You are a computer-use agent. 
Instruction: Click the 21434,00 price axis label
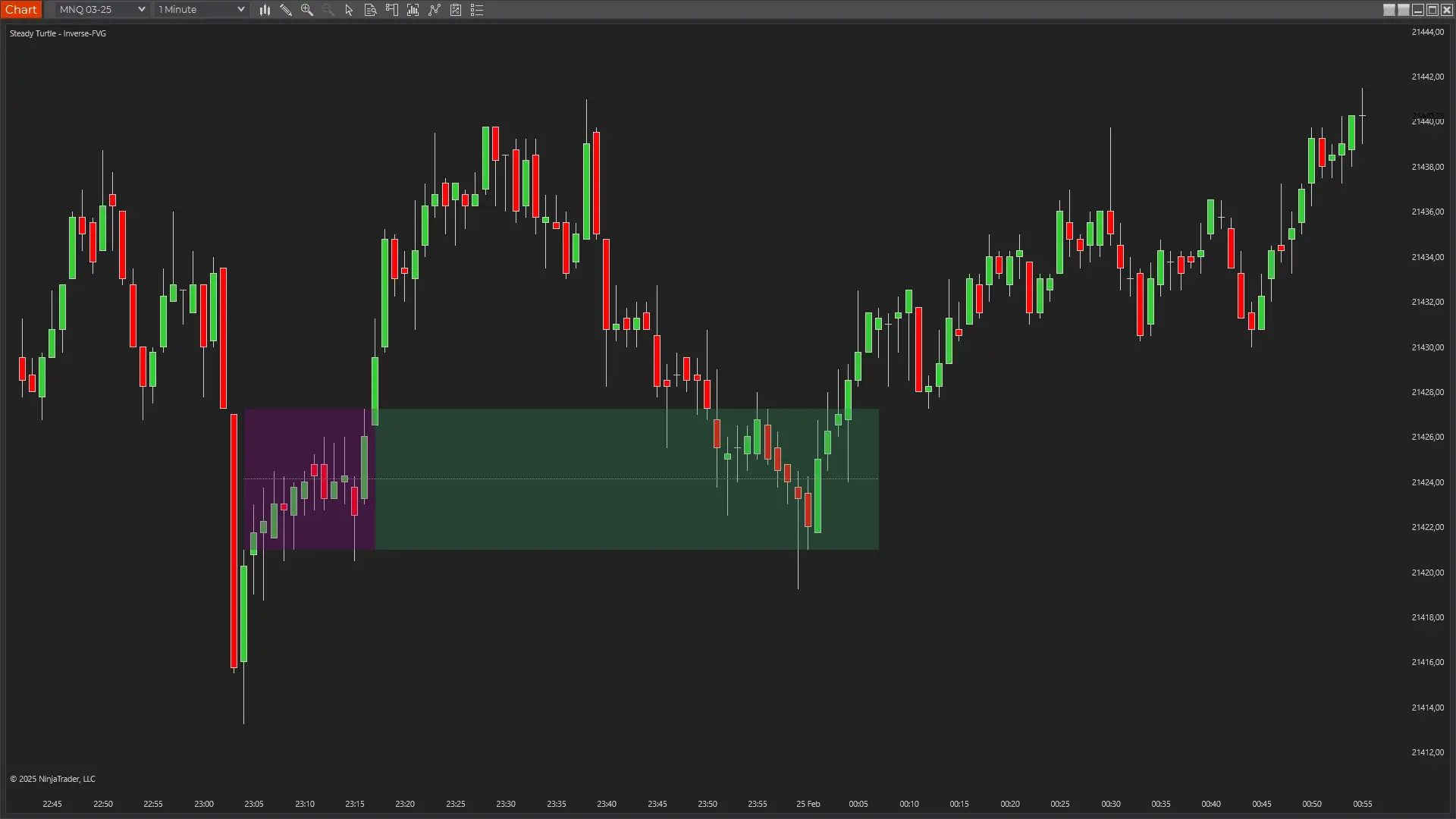tap(1427, 257)
